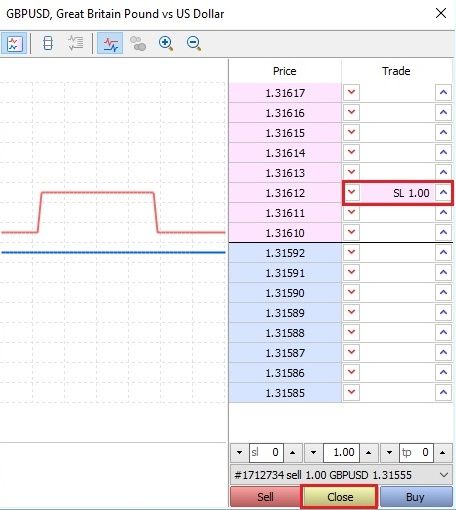Toggle the spread chart icon
The image size is (456, 510).
110,43
